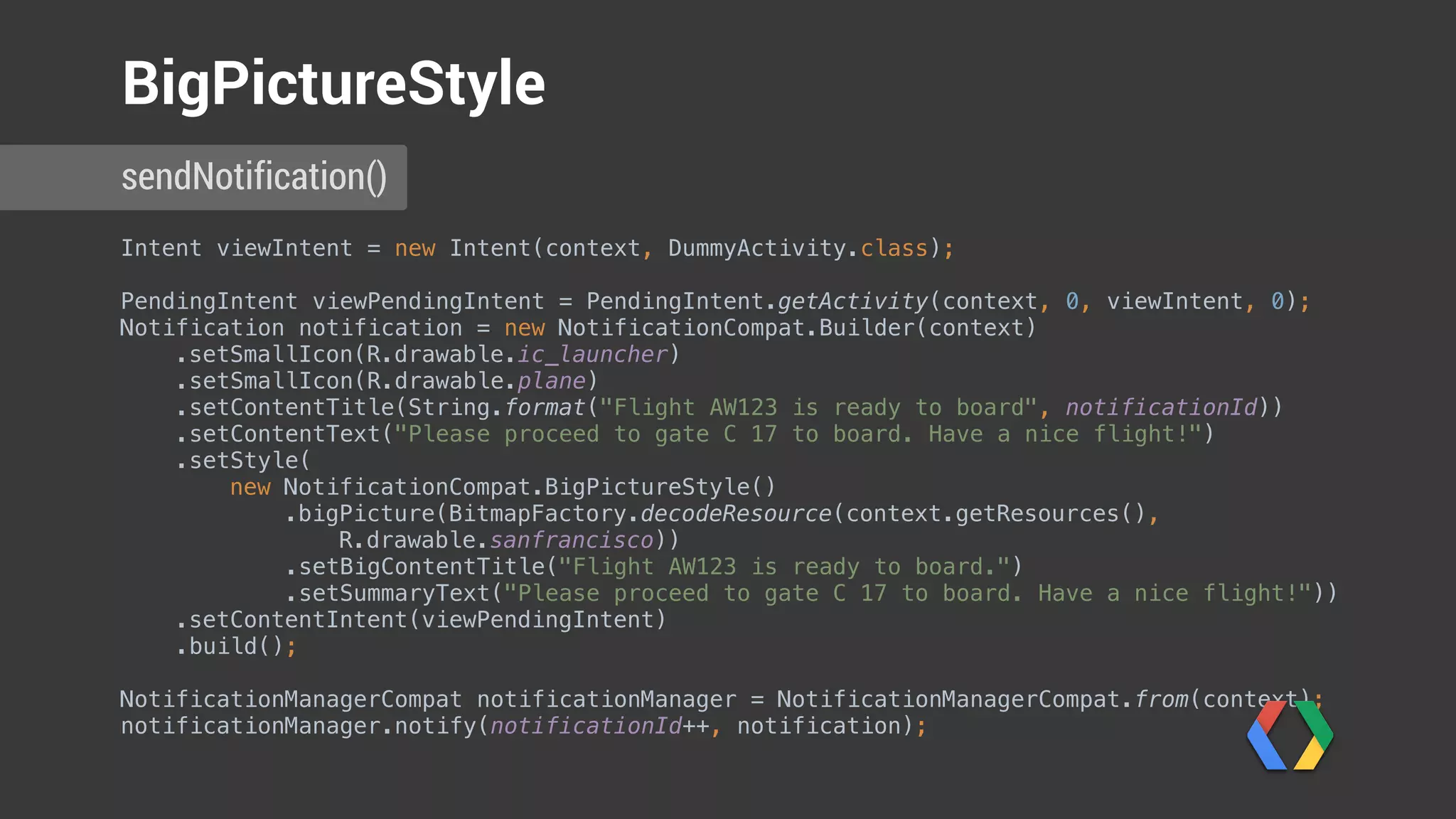Click the R.drawable.sanfrancisco line
This screenshot has width=1456, height=819.
point(509,540)
